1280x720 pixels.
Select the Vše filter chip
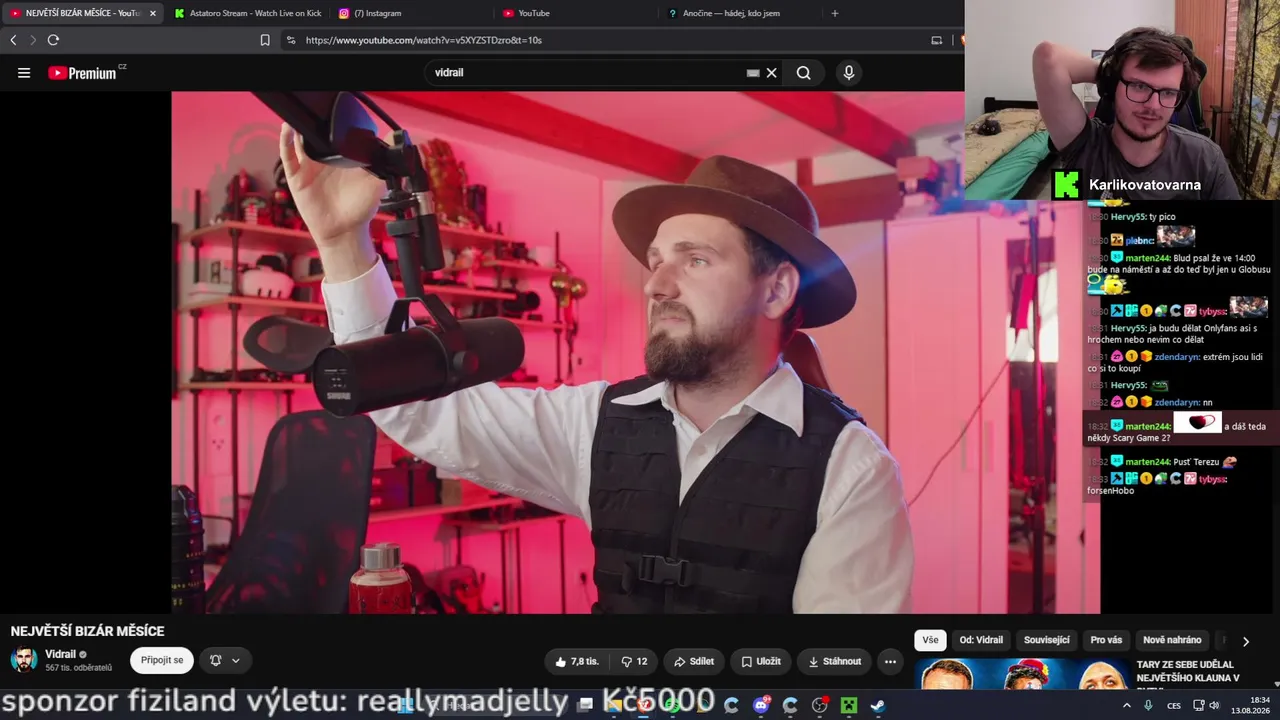930,640
